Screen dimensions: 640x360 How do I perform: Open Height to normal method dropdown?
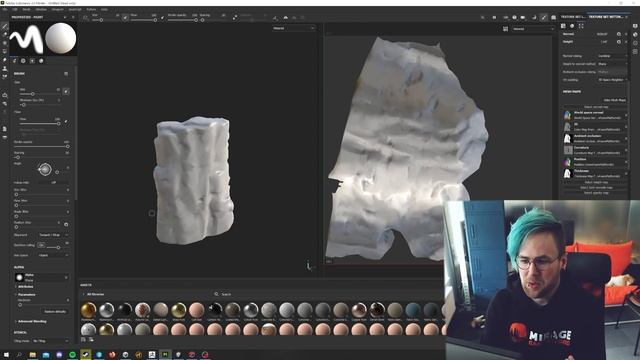(613, 64)
